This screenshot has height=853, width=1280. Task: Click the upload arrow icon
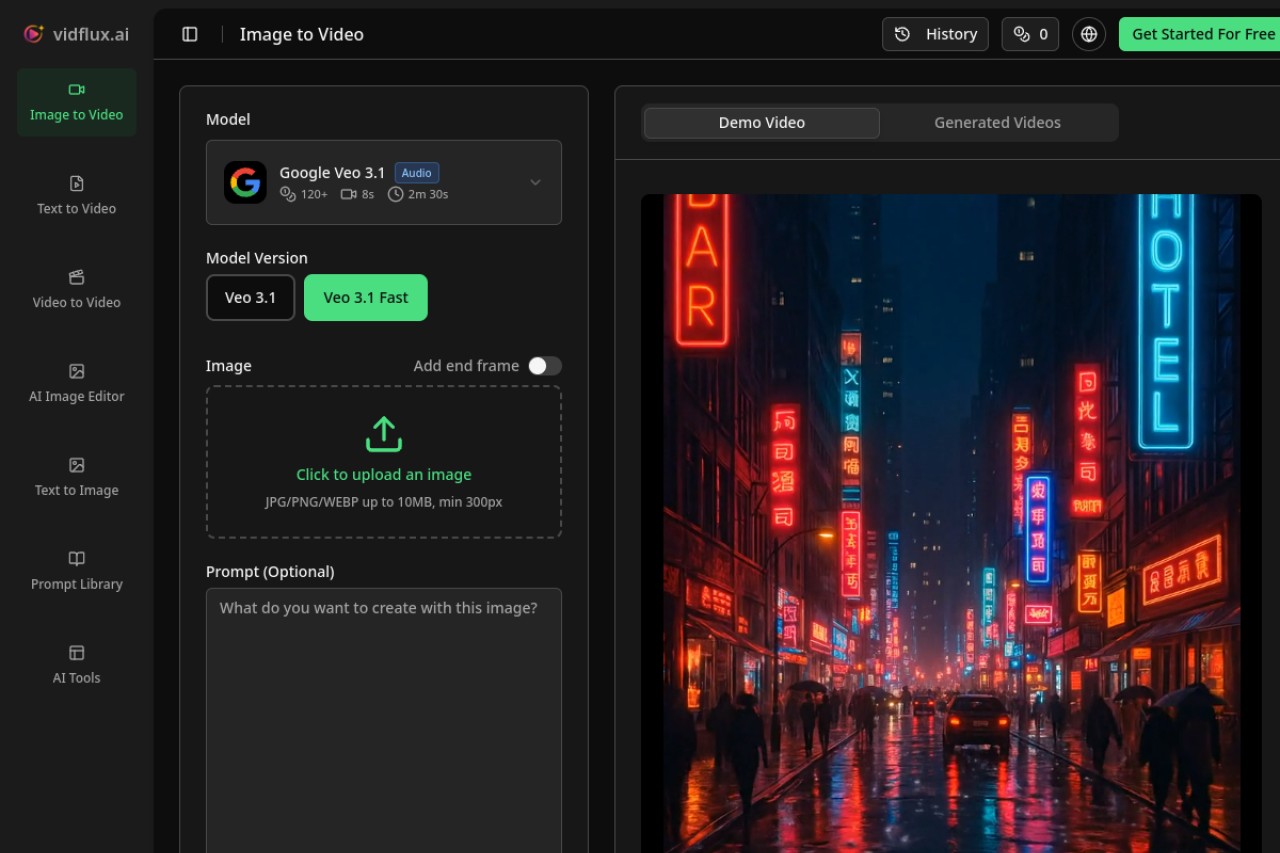point(384,435)
